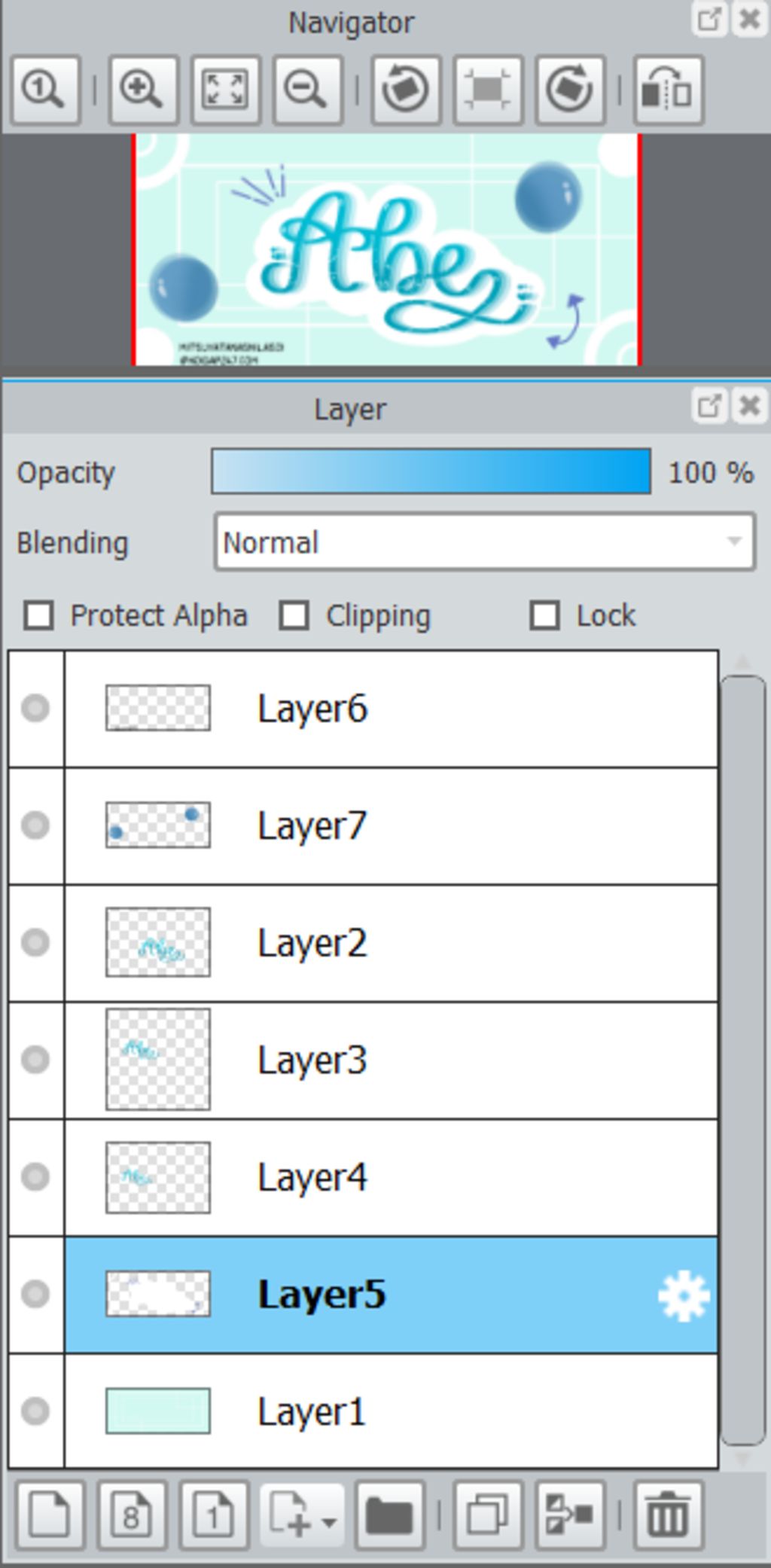Screen dimensions: 771x1568
Task: Create a new layer folder
Action: coord(389,1515)
